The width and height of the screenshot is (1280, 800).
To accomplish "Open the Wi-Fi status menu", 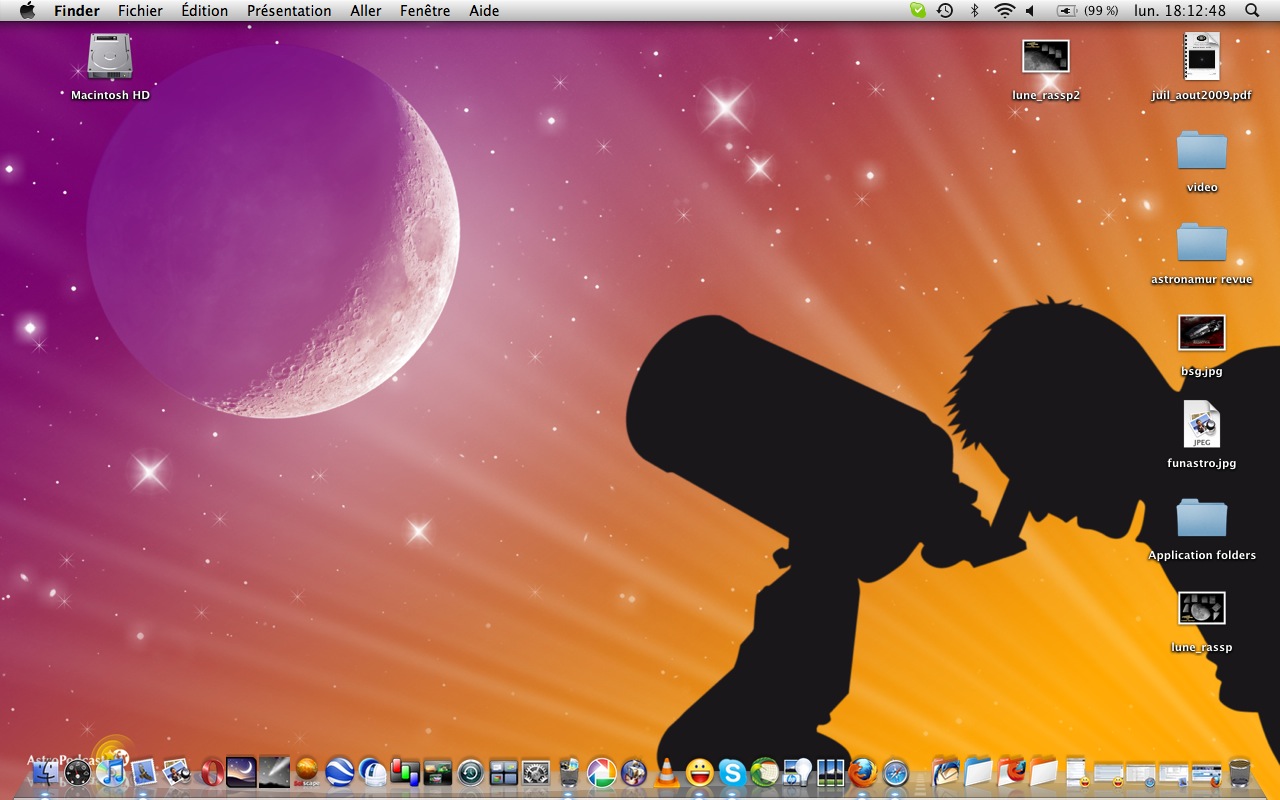I will click(x=1004, y=11).
